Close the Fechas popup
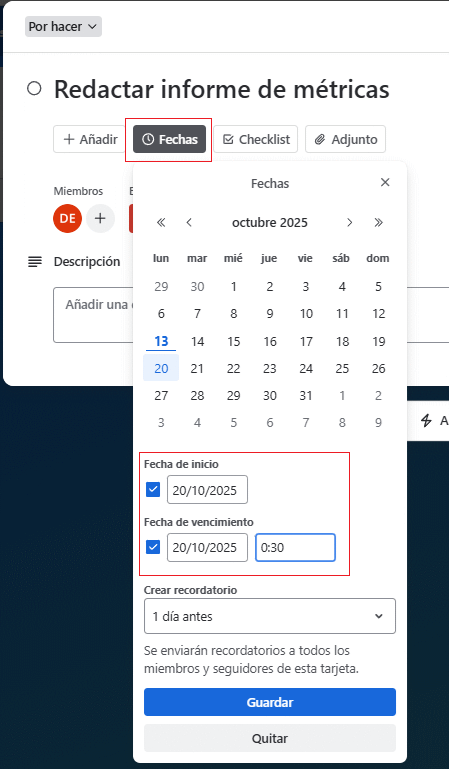 385,182
